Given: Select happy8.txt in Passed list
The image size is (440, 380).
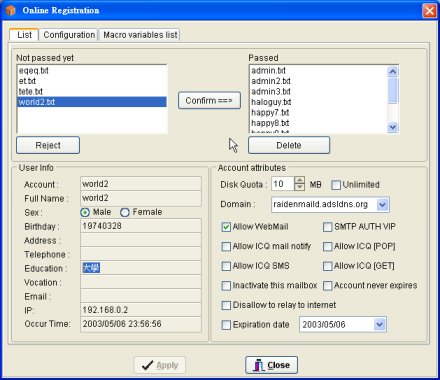Looking at the screenshot, I should pyautogui.click(x=318, y=123).
